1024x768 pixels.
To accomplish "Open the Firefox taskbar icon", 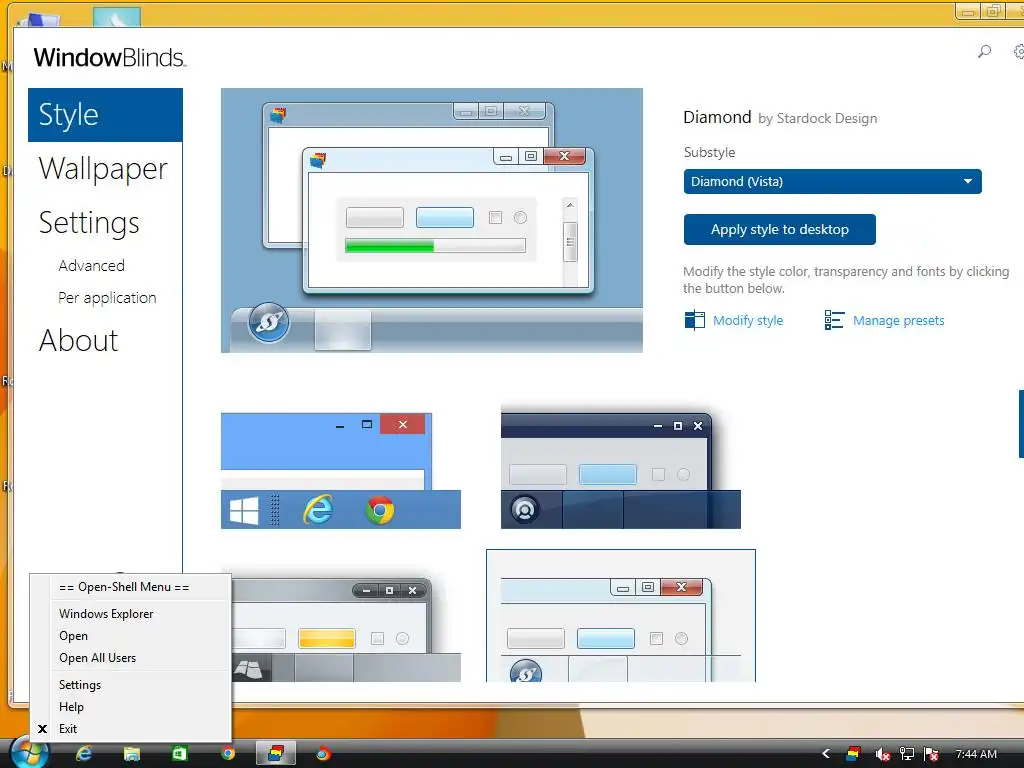I will pos(323,754).
